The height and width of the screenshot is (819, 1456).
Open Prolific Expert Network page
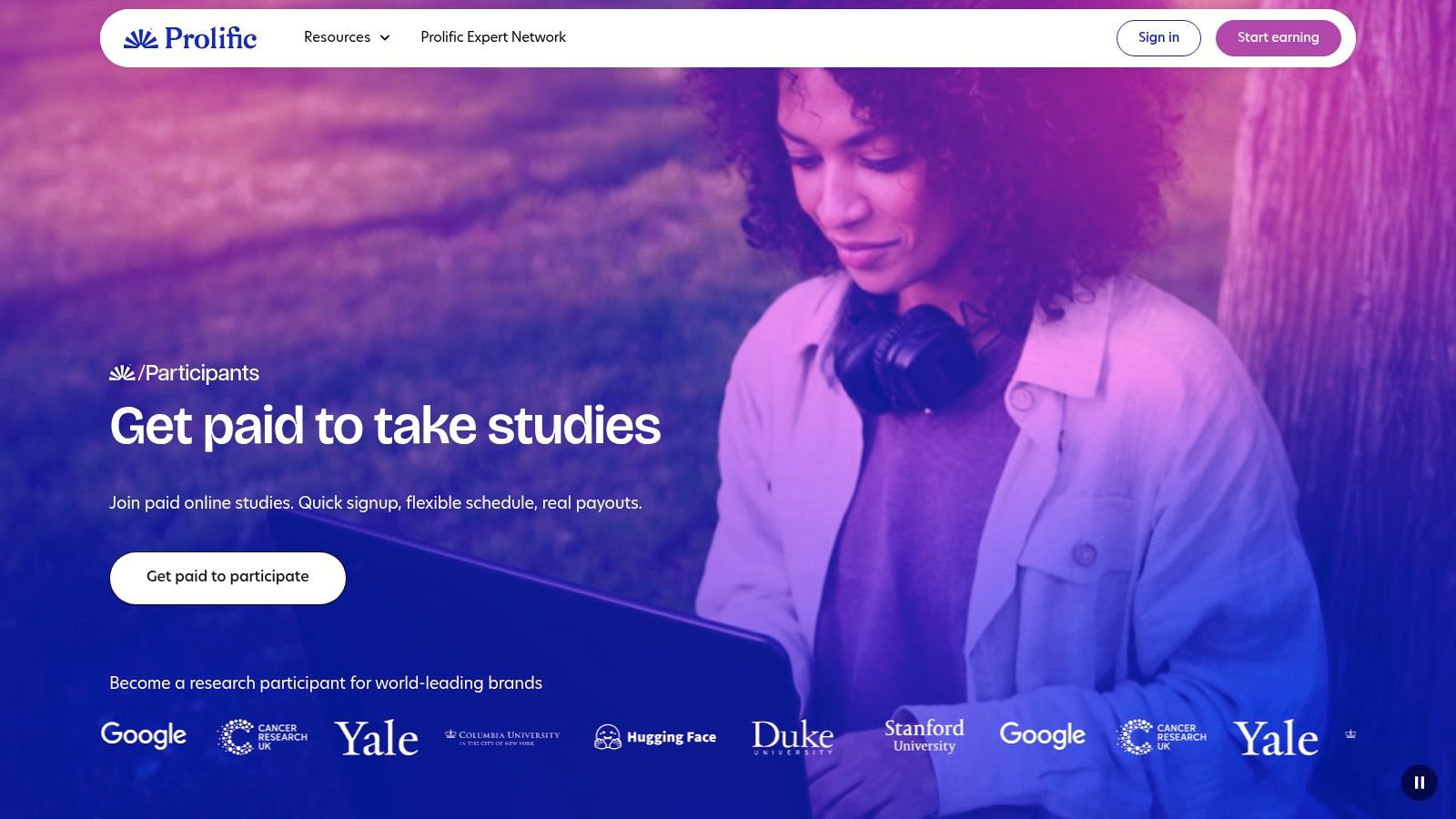click(493, 37)
